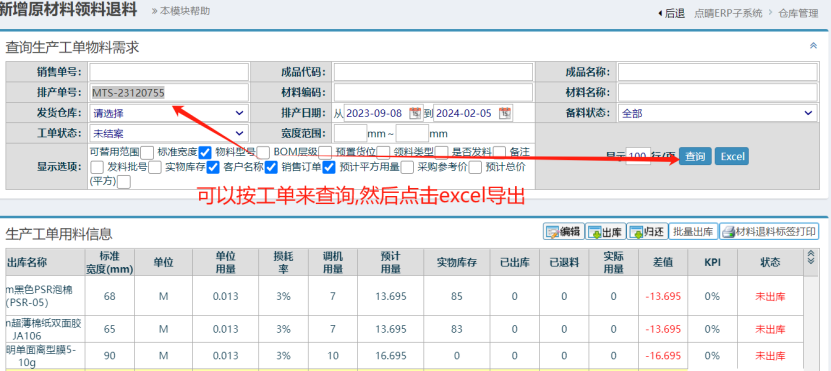Viewport: 831px width, 371px height.
Task: Enable the BOM层级 checkbox
Action: (325, 153)
